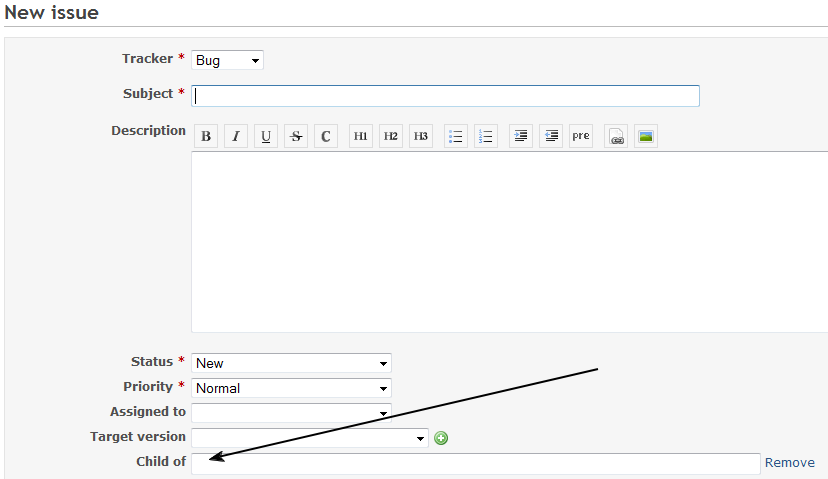Viewport: 828px width, 479px height.
Task: Add new target version with green plus
Action: tap(441, 438)
